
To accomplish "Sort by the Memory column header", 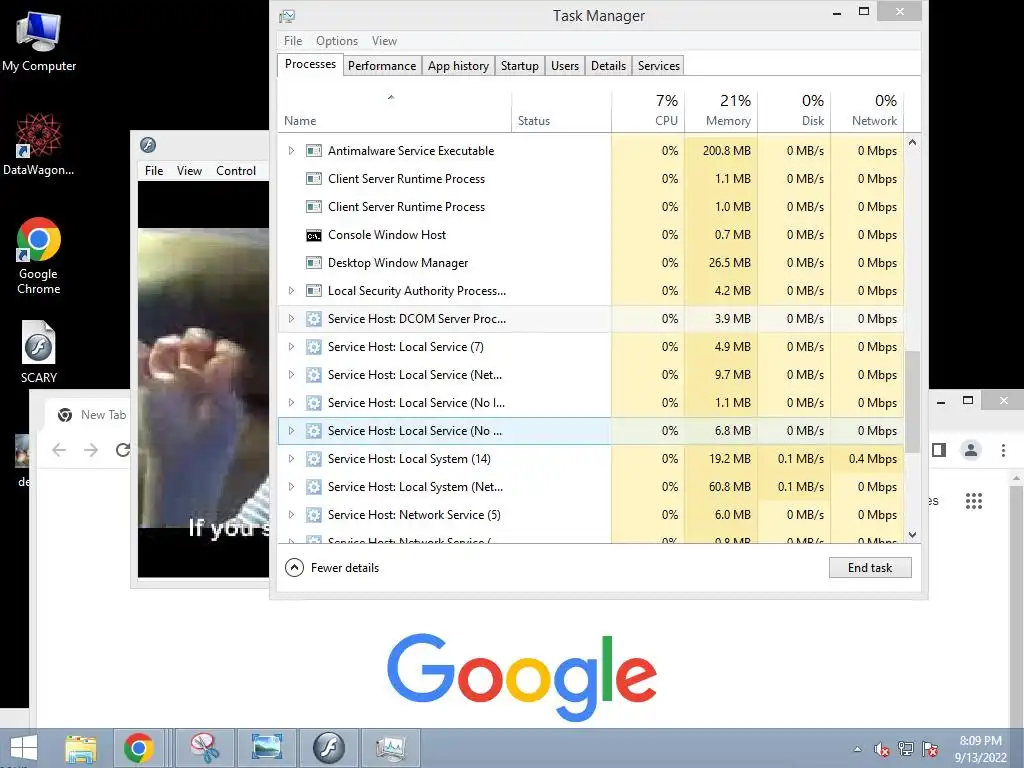I will click(721, 111).
